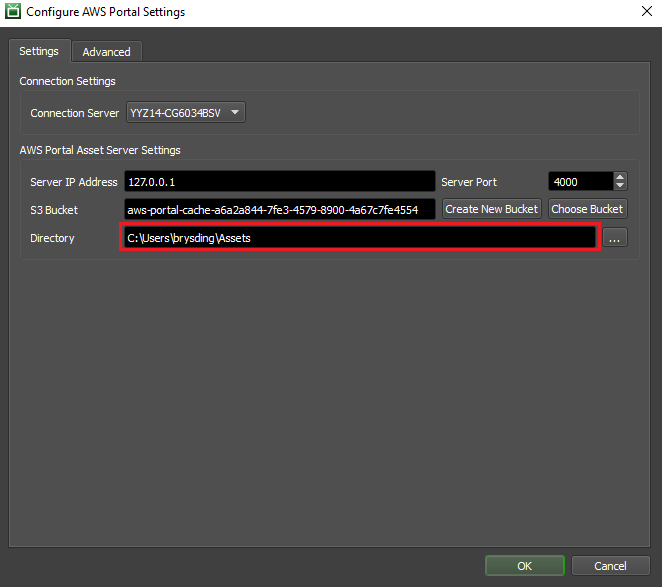Viewport: 662px width, 587px height.
Task: Click the S3 Bucket name field
Action: point(279,209)
